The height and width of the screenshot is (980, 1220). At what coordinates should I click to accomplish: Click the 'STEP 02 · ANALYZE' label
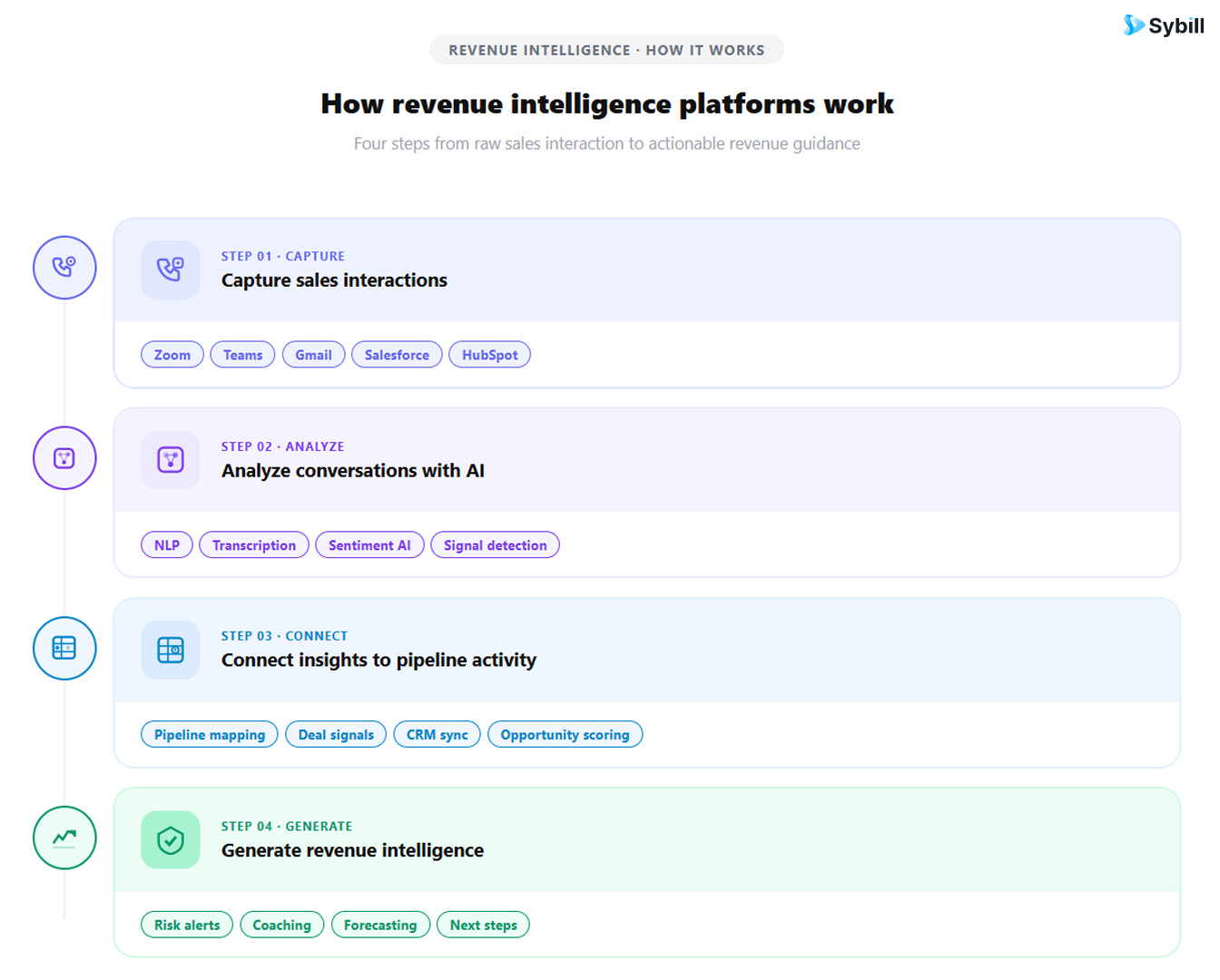coord(283,446)
